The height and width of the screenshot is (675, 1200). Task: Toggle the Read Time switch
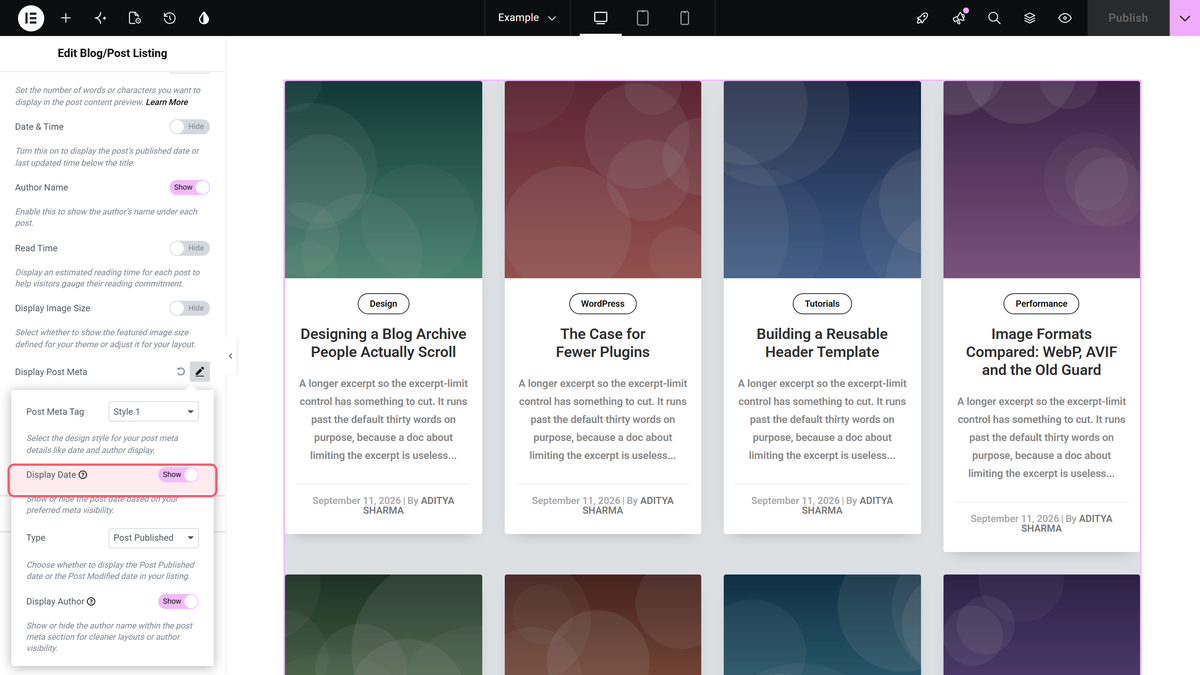[189, 248]
